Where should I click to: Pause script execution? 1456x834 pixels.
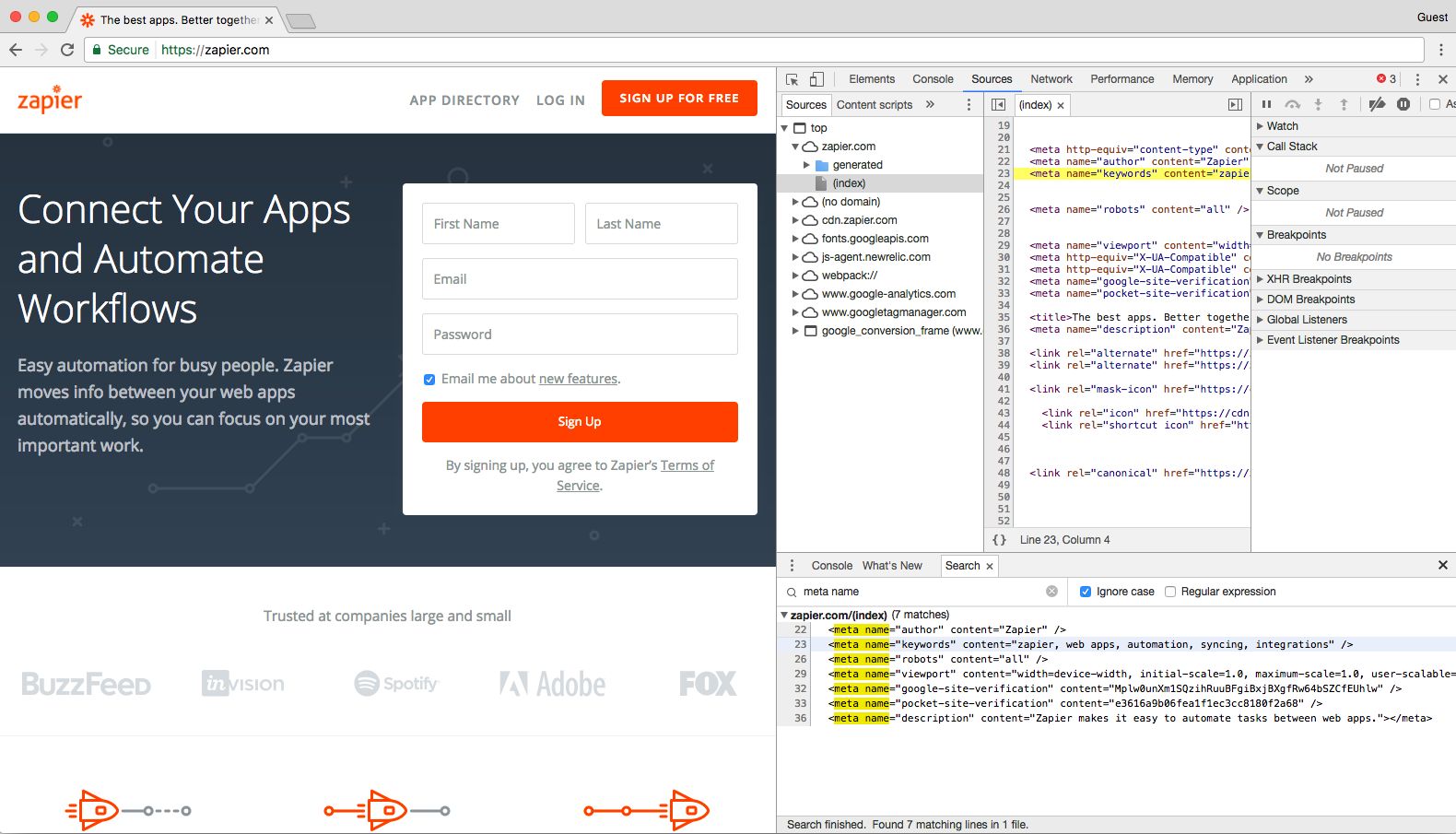point(1266,104)
